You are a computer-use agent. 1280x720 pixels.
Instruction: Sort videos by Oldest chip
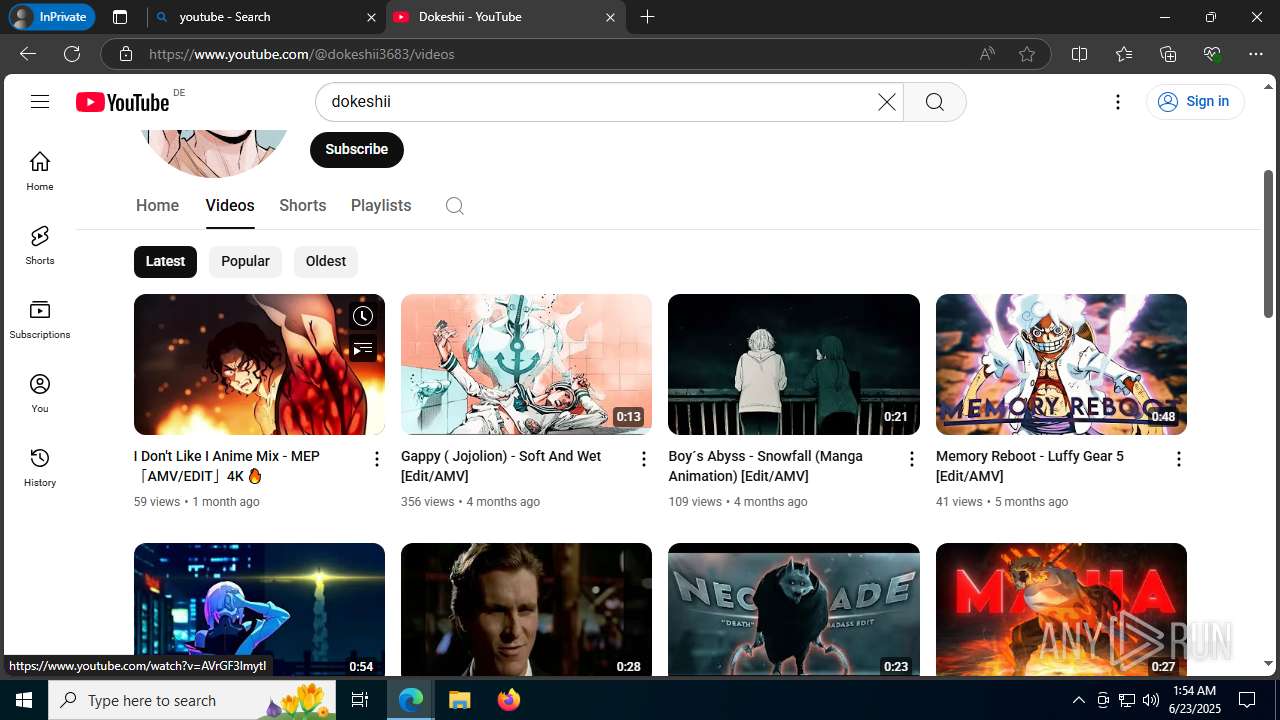click(x=326, y=261)
